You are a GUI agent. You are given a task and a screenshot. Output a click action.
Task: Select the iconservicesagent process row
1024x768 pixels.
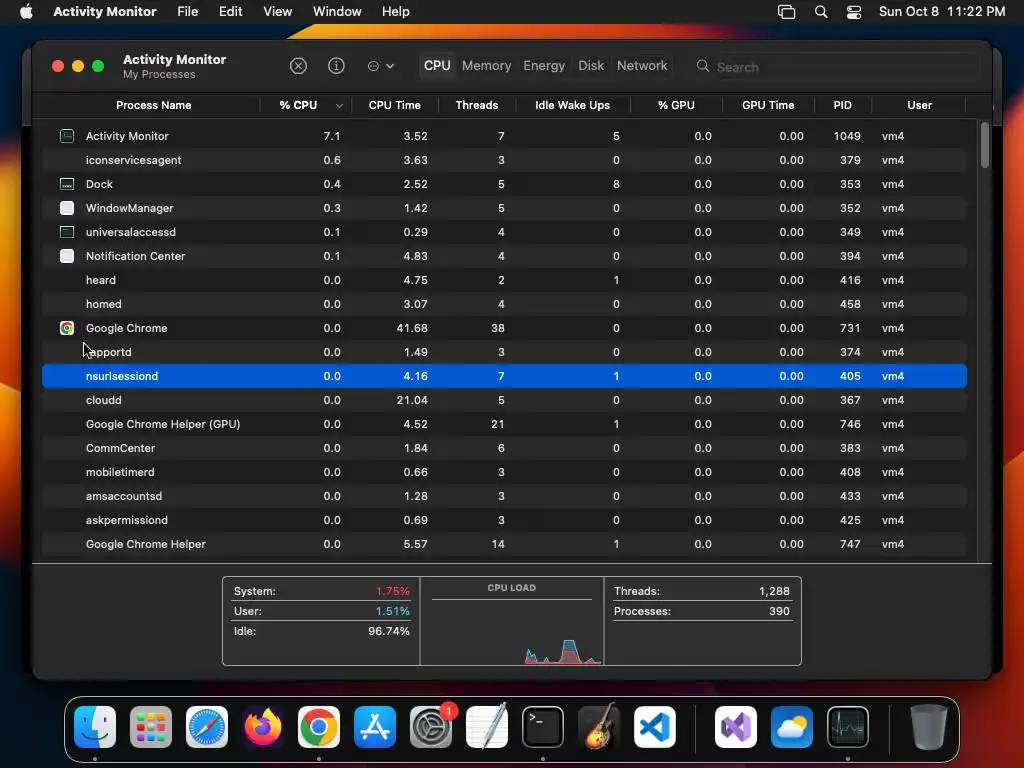click(x=504, y=160)
